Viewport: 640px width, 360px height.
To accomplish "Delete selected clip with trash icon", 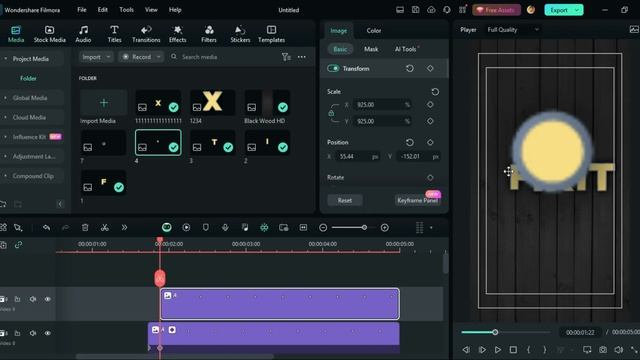I will coord(85,227).
